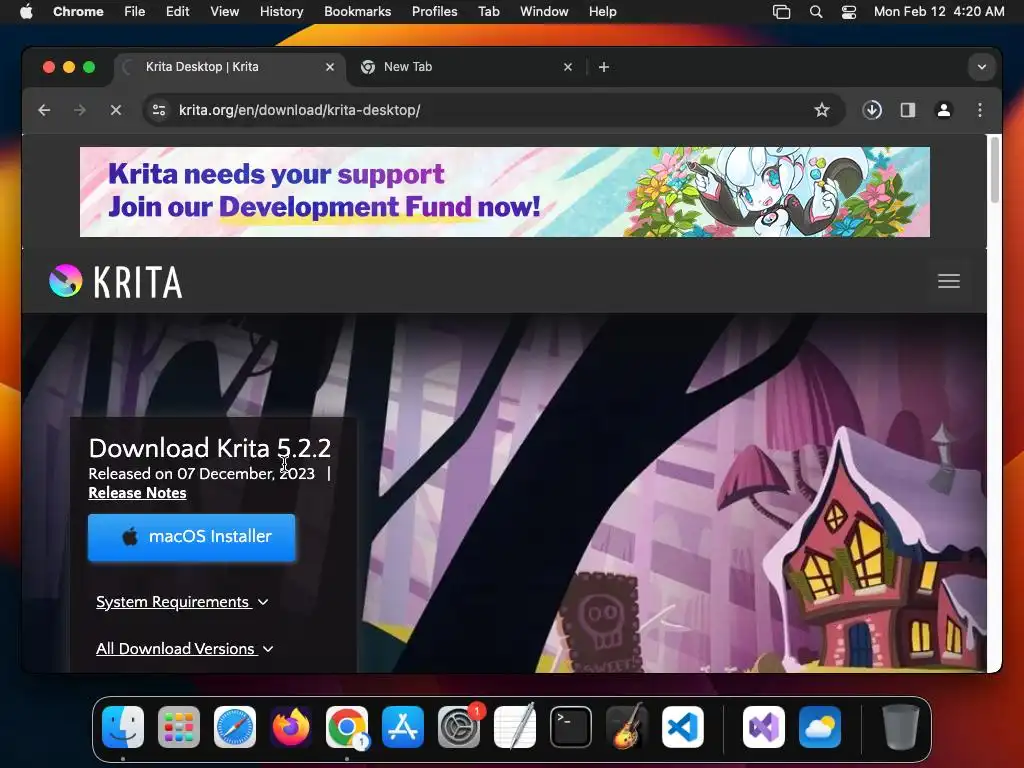
Task: Click the Krita logo
Action: 116,281
